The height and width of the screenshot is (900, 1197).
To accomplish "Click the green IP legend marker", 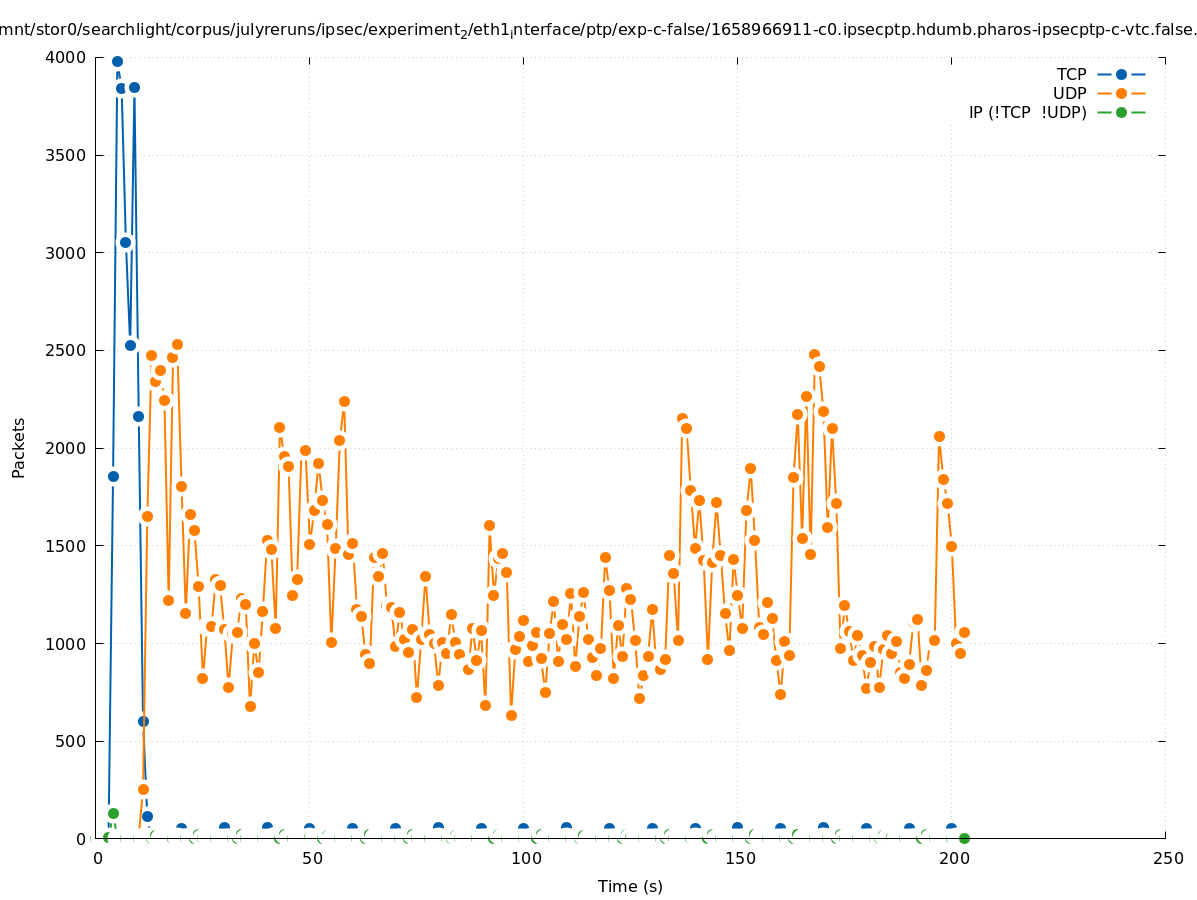I will (x=1121, y=112).
